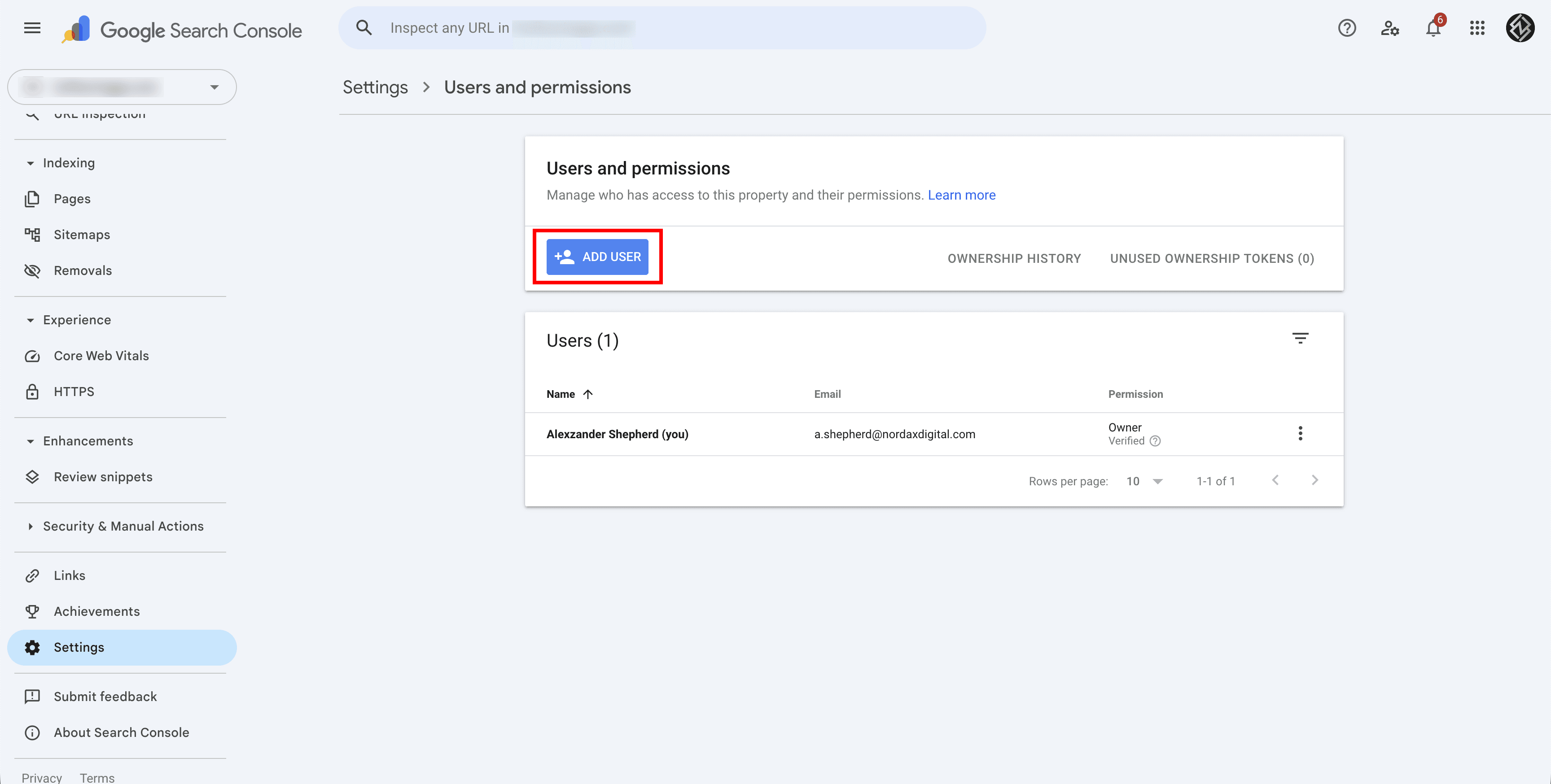Open the property selector dropdown
The height and width of the screenshot is (784, 1551).
pos(215,87)
